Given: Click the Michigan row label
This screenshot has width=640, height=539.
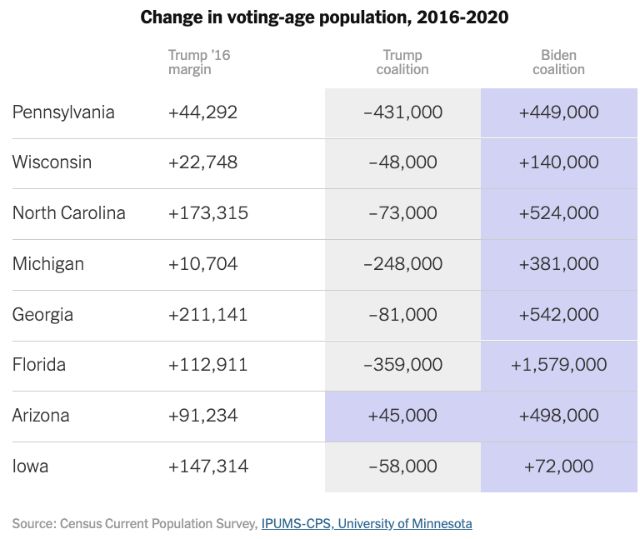Looking at the screenshot, I should 48,264.
